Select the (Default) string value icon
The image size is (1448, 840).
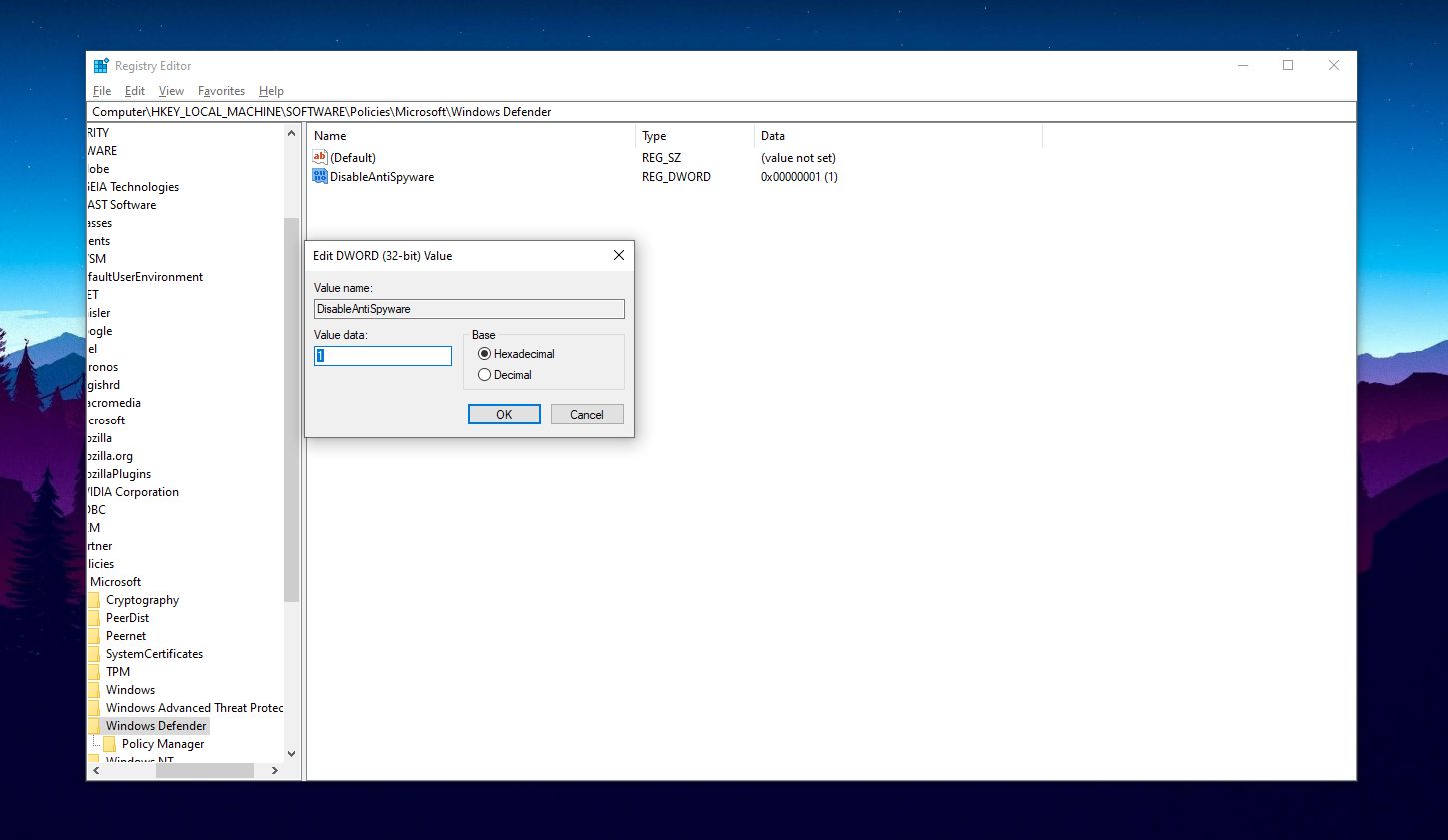click(320, 157)
